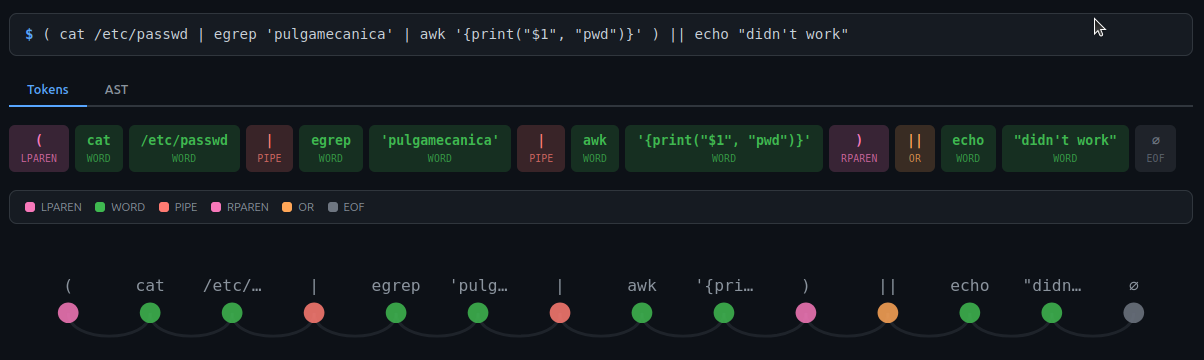The height and width of the screenshot is (360, 1204).
Task: Select the awk print script token chip
Action: click(x=724, y=148)
